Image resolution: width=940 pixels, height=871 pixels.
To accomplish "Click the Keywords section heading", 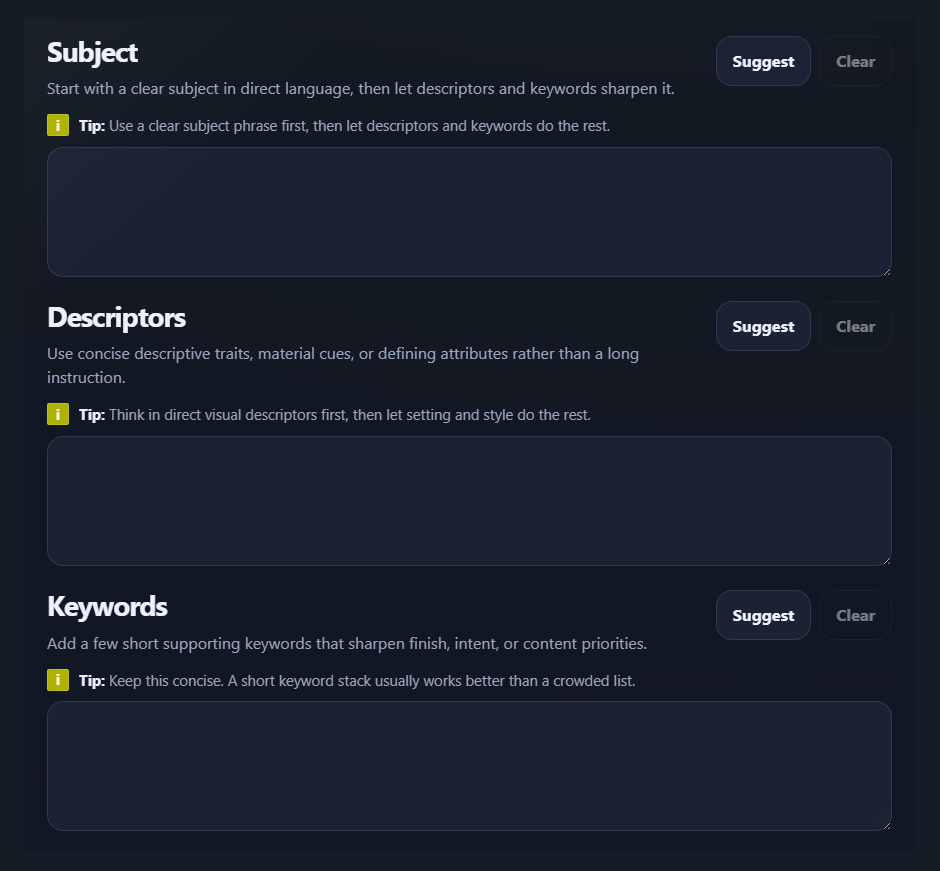I will (x=108, y=607).
